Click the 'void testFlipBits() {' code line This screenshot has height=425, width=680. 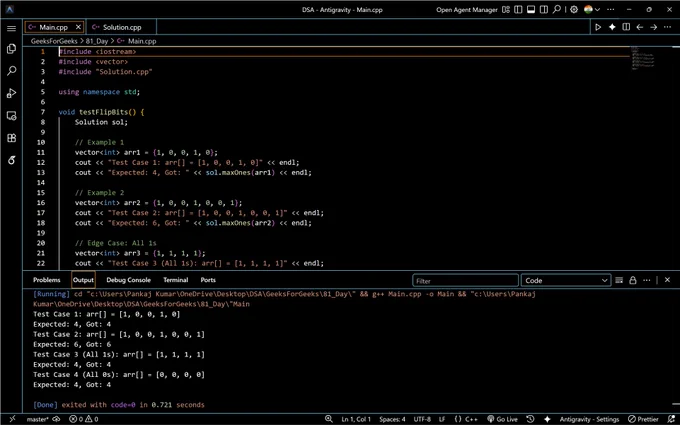[101, 112]
